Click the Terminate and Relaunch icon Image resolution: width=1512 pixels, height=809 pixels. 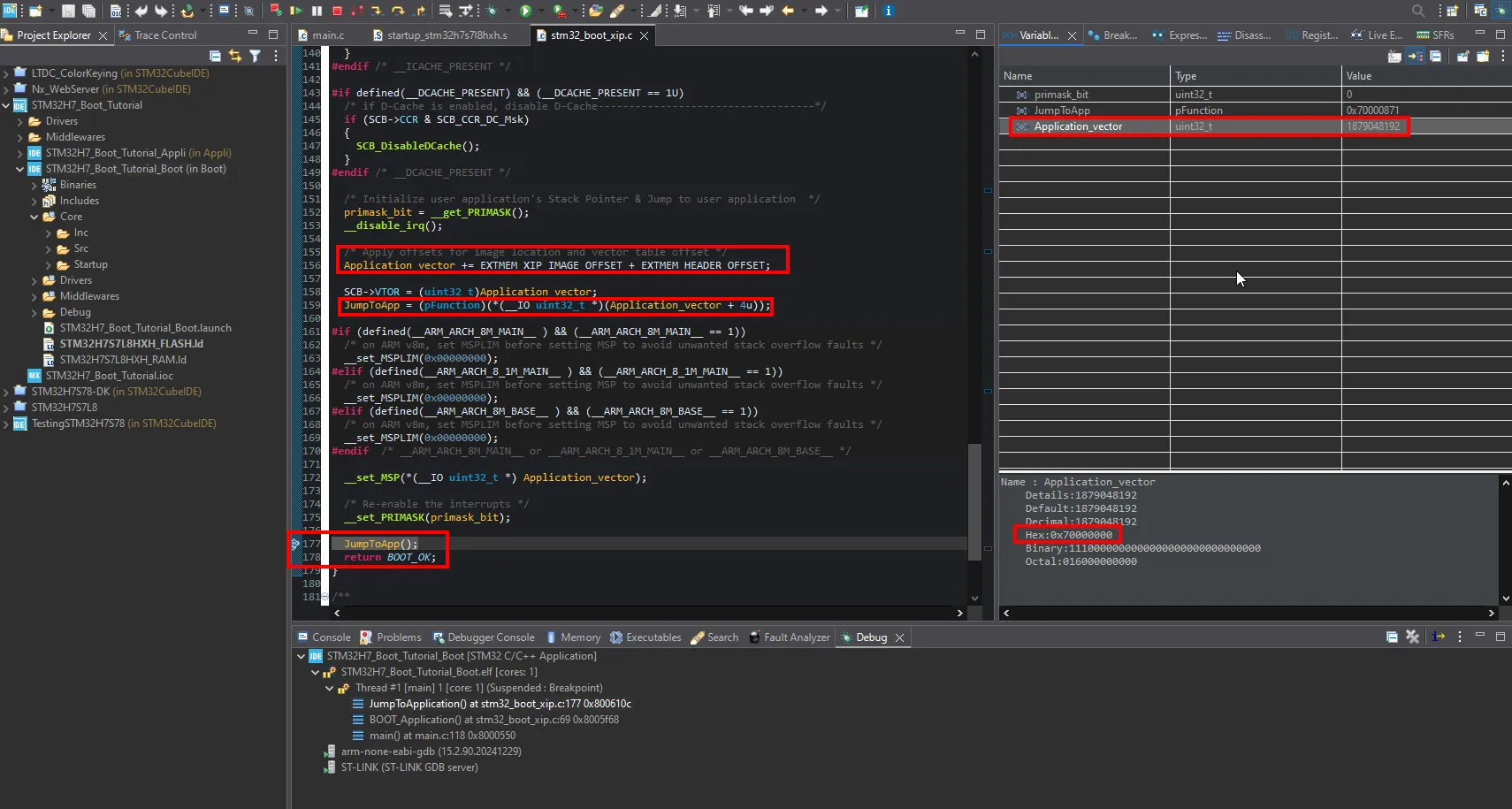pos(276,11)
